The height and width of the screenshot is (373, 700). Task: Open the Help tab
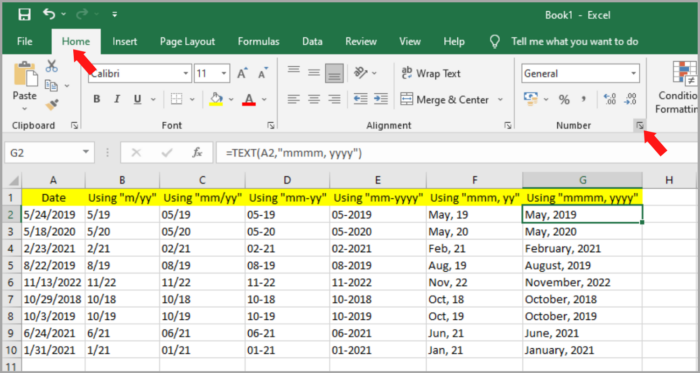pos(454,41)
